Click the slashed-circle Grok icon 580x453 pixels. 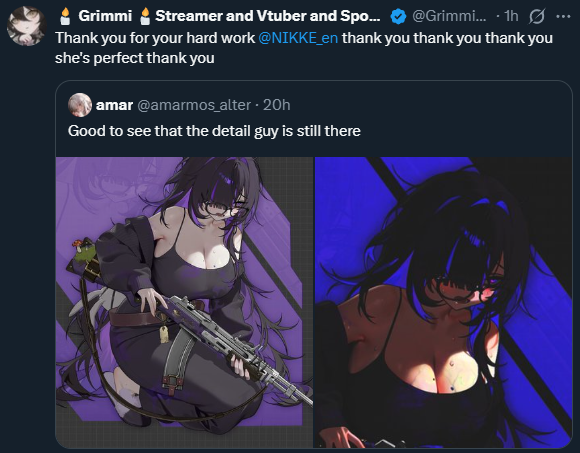pos(537,16)
